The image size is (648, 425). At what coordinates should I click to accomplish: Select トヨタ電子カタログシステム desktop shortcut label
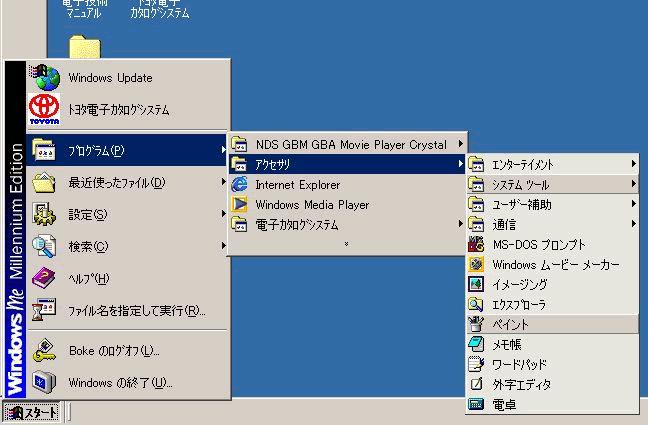(160, 8)
